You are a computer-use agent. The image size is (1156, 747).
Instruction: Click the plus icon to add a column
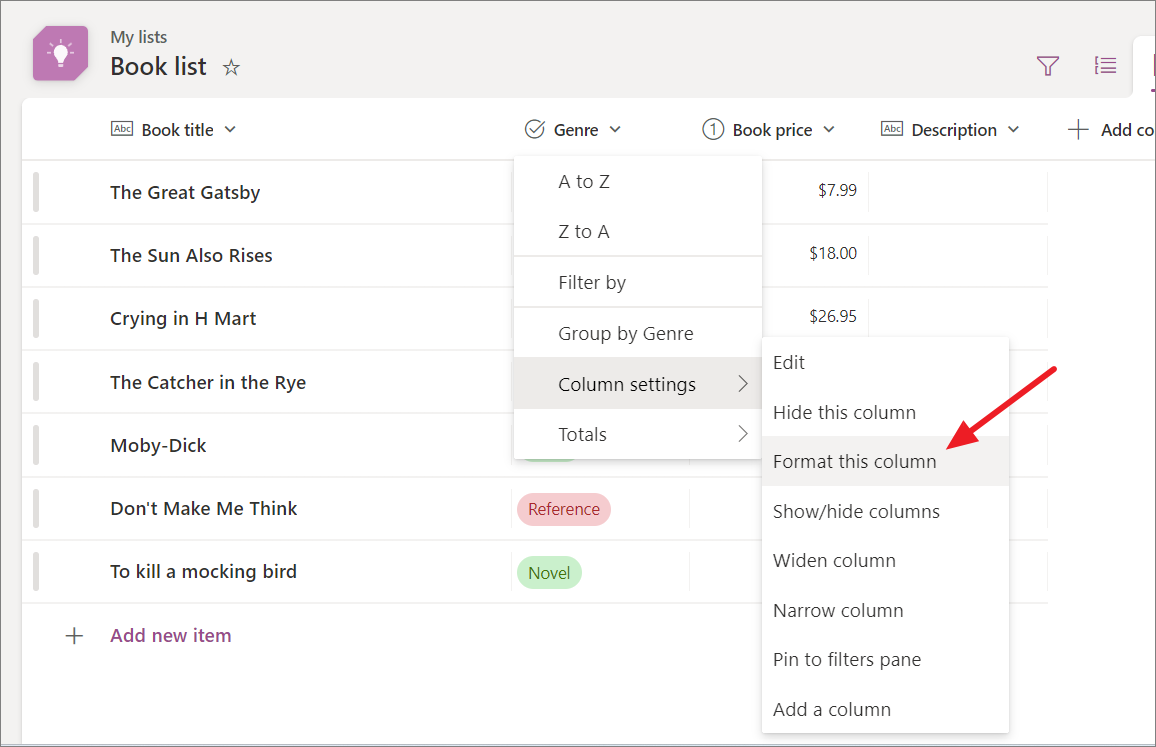[1078, 129]
